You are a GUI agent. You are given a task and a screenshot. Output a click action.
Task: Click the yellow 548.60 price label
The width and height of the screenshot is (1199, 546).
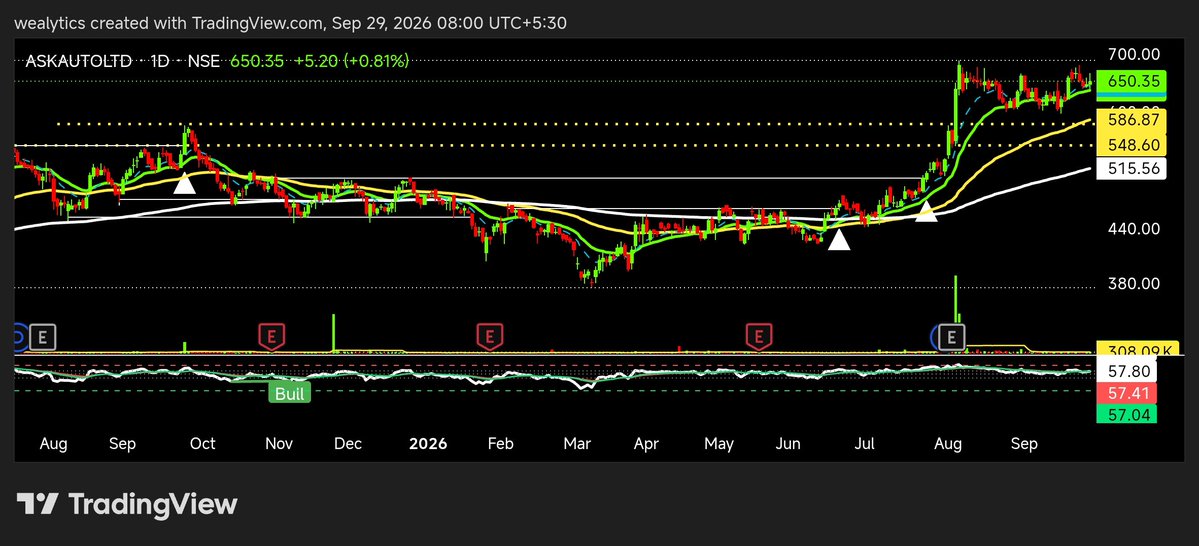(1132, 145)
